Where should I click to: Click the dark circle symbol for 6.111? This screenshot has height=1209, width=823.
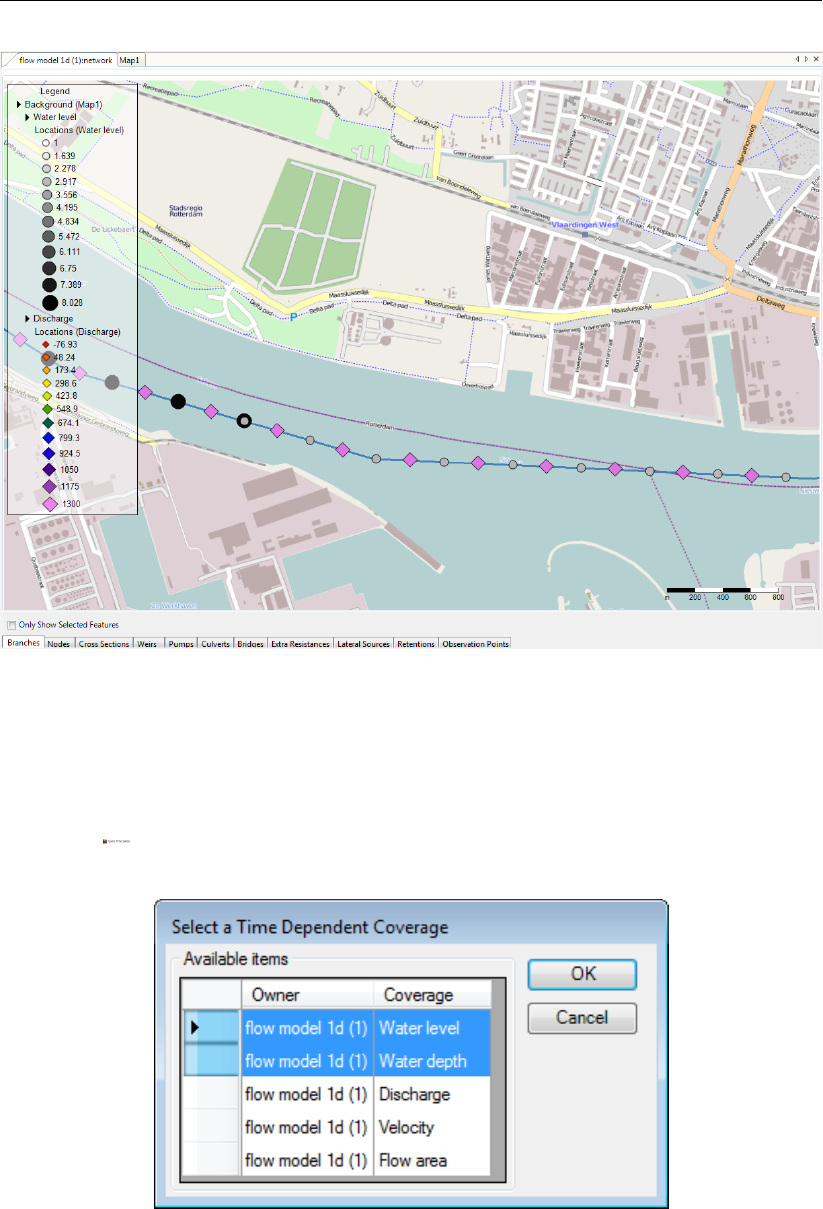click(48, 252)
